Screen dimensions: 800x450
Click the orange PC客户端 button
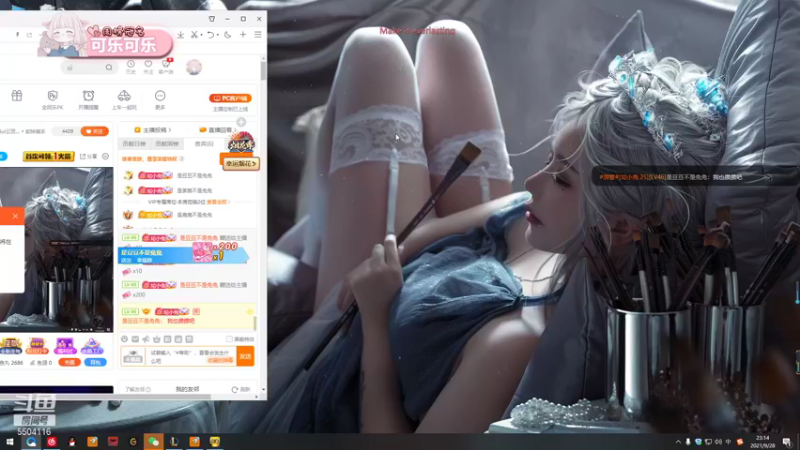(x=230, y=98)
